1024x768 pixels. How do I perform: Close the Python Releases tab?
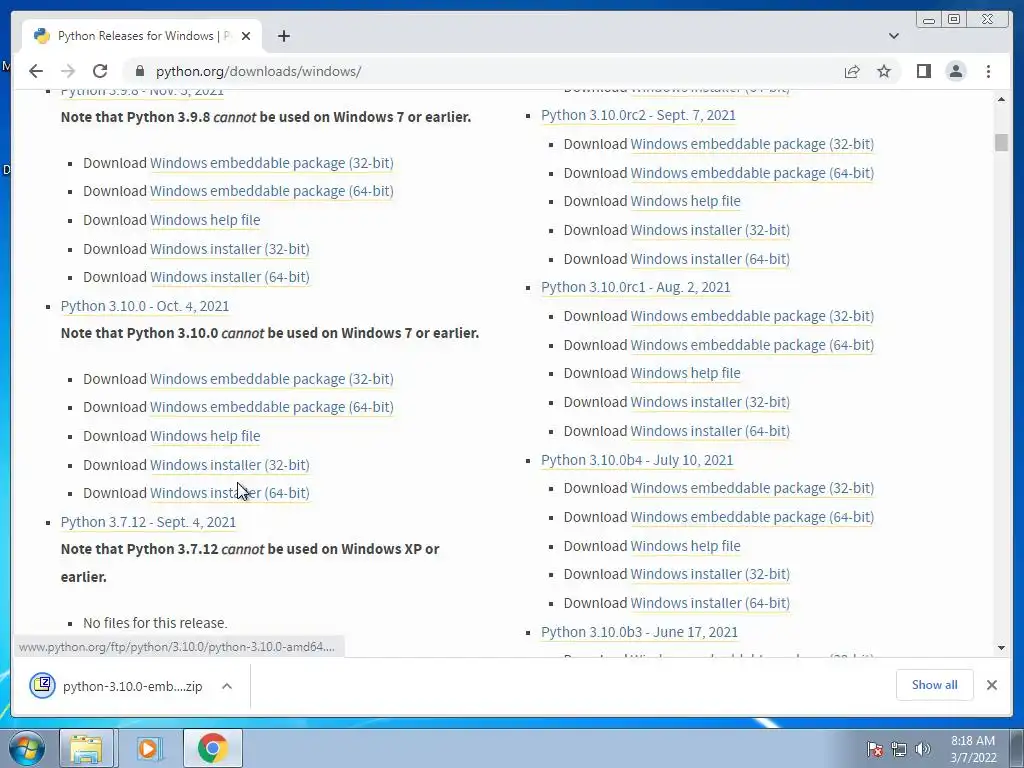click(246, 36)
